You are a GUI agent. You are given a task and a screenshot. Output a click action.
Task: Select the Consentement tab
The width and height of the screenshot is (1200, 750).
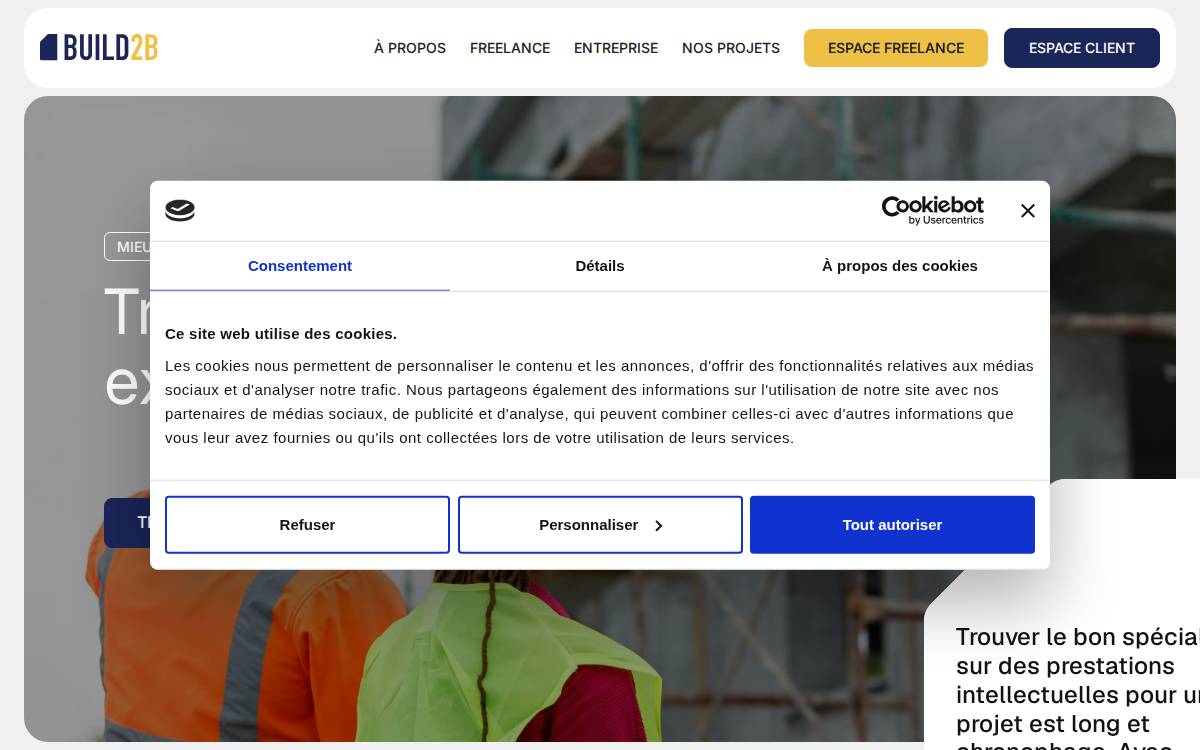pyautogui.click(x=300, y=266)
